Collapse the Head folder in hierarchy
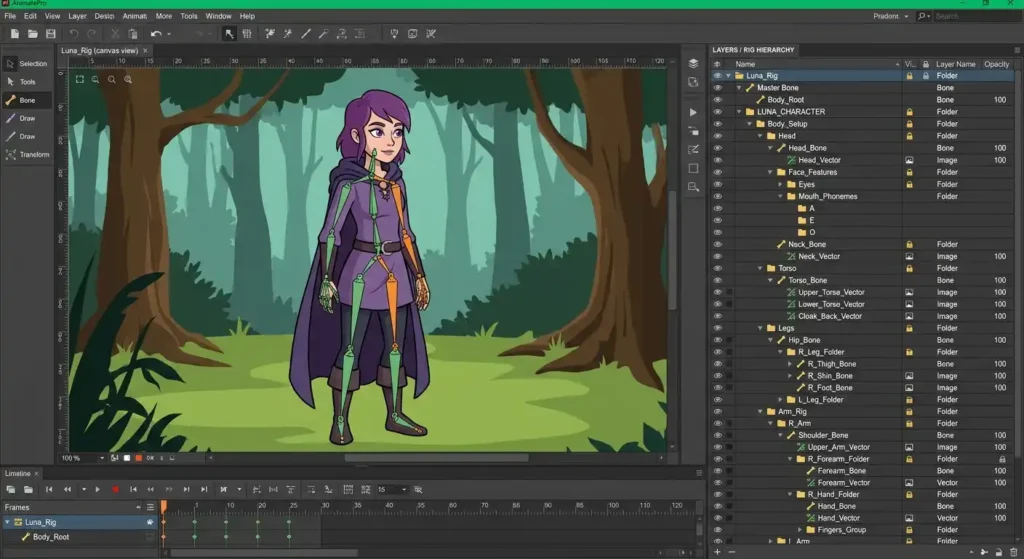The width and height of the screenshot is (1024, 559). 760,136
